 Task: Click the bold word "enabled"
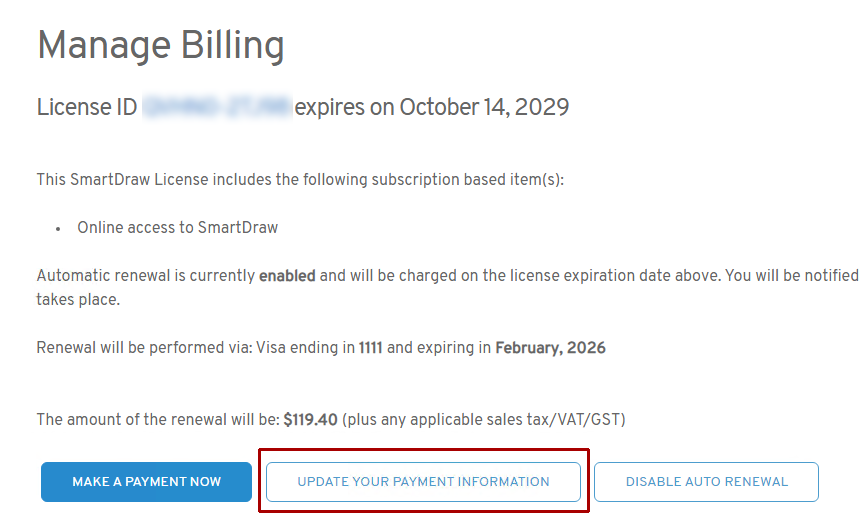click(x=287, y=275)
